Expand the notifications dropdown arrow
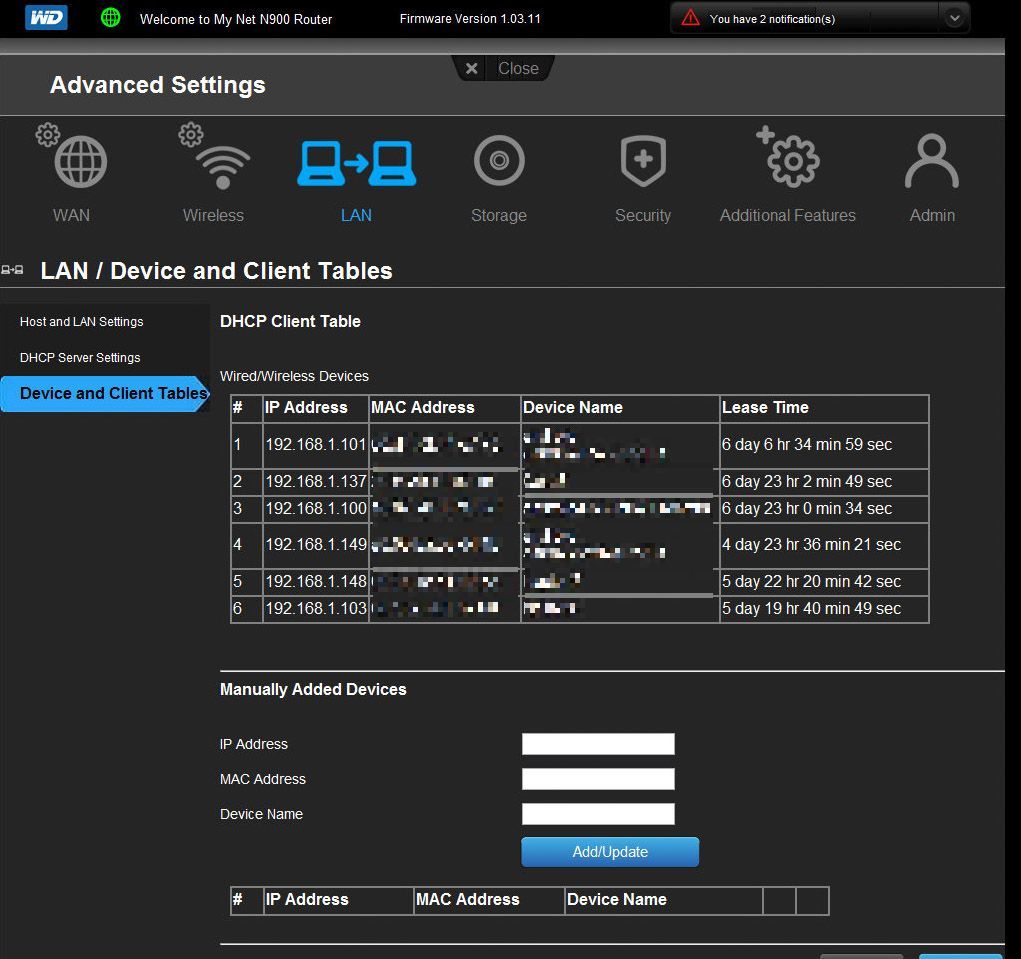Screen dimensions: 1021x959 (x=954, y=18)
